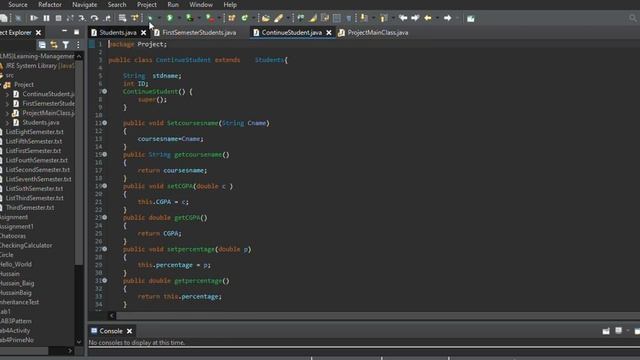This screenshot has height=360, width=640.
Task: Open the Back history dropdown arrow
Action: pyautogui.click(x=437, y=18)
